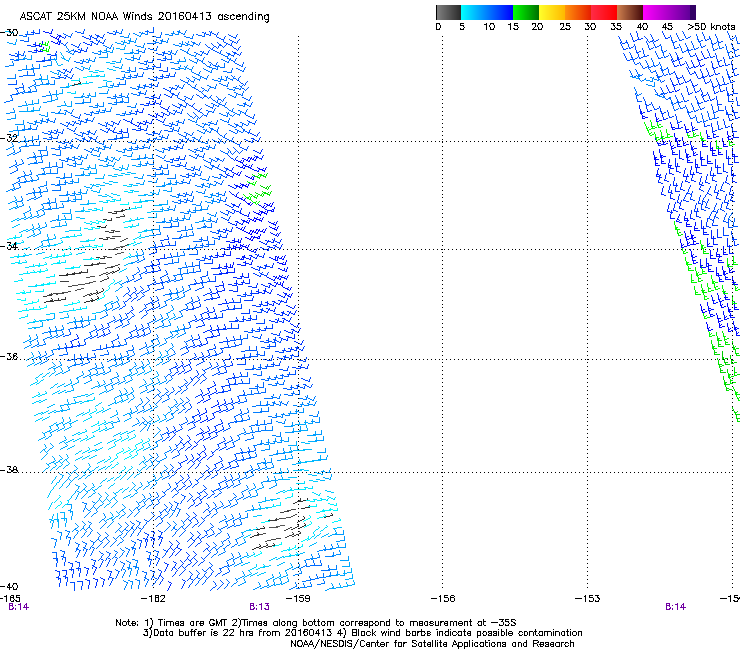Image resolution: width=740 pixels, height=650 pixels.
Task: Click the 'Times are GMT' note line
Action: coord(316,623)
